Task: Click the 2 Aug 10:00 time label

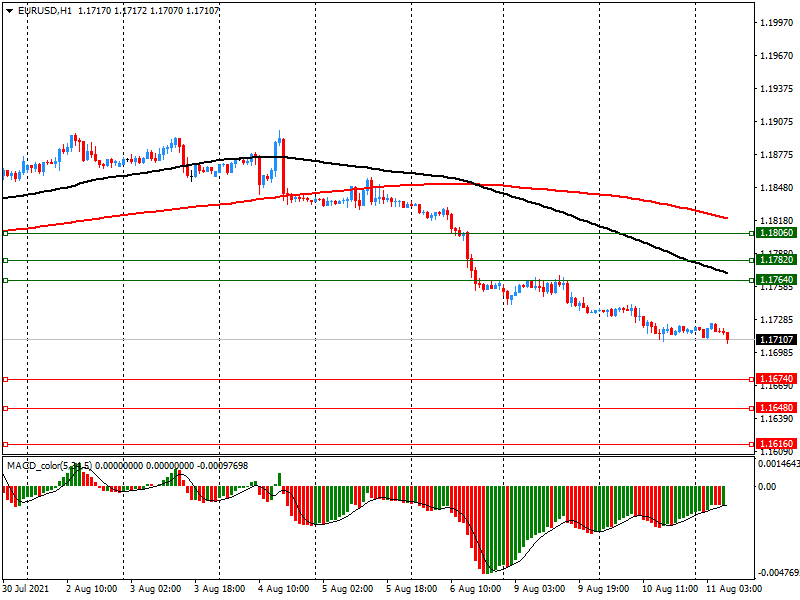Action: click(x=92, y=589)
